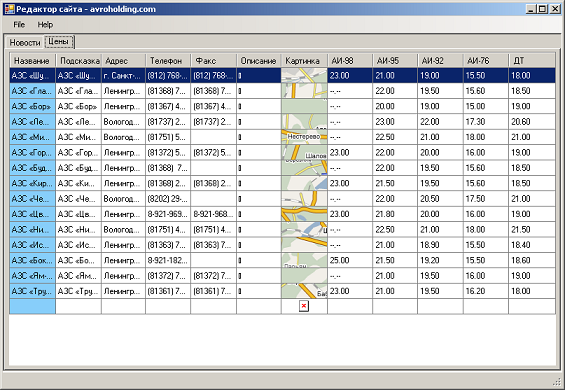Select the АЗС «Тру... name cell in Название column
The width and height of the screenshot is (565, 390).
point(32,291)
